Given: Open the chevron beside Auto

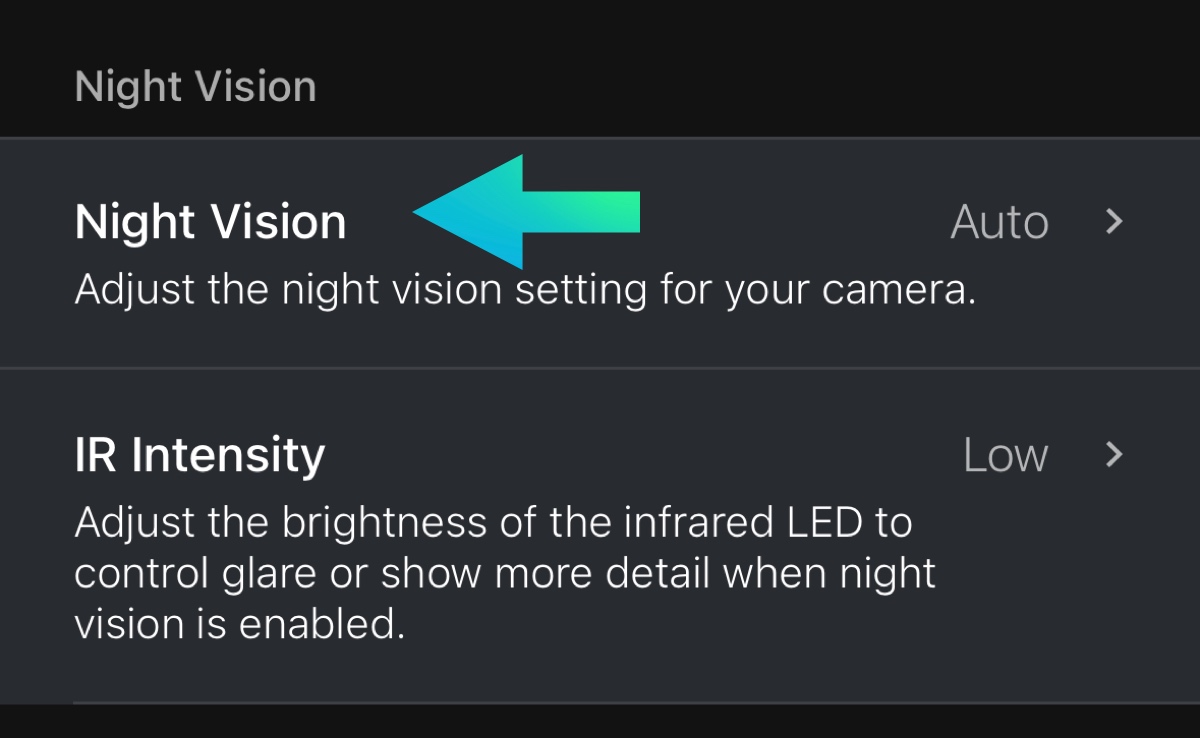Looking at the screenshot, I should (1114, 222).
